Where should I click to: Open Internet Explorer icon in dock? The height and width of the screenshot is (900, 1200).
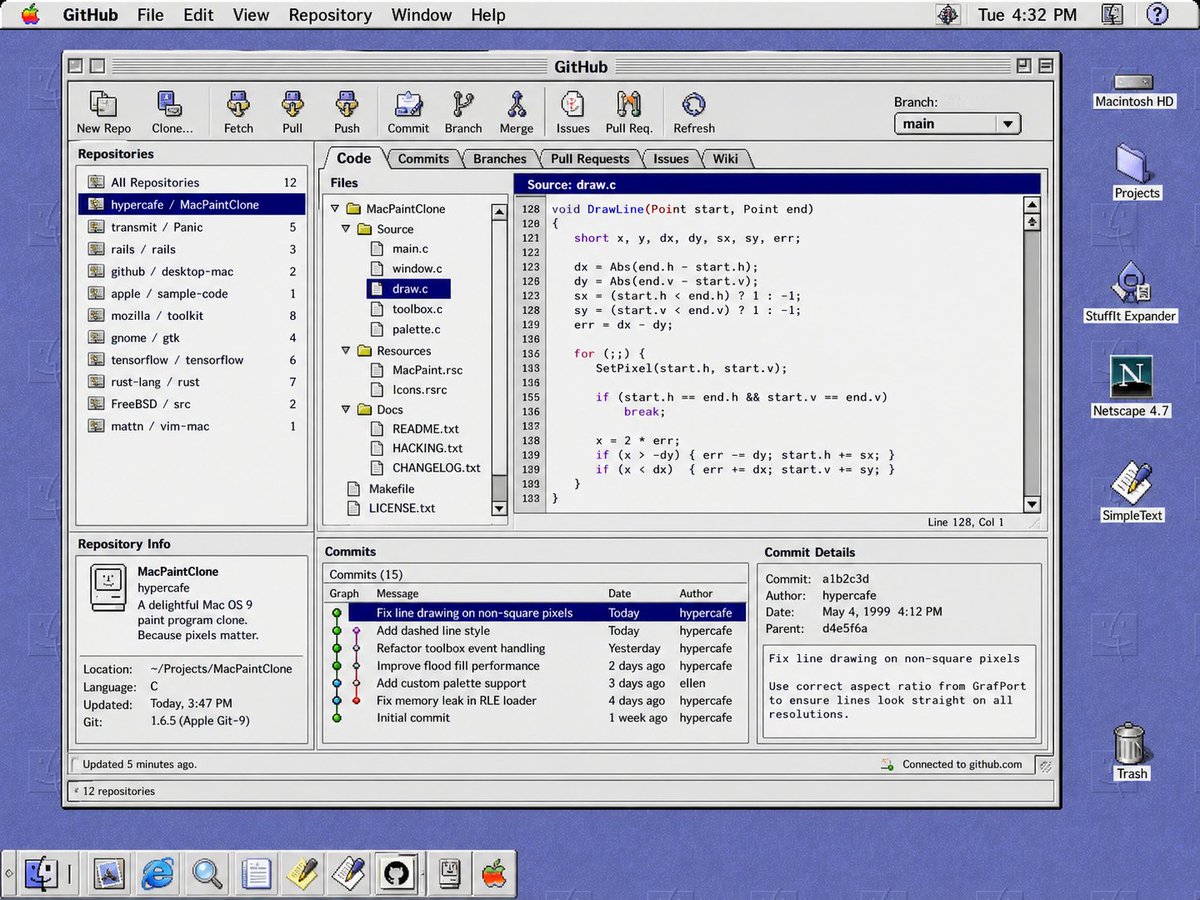coord(158,873)
